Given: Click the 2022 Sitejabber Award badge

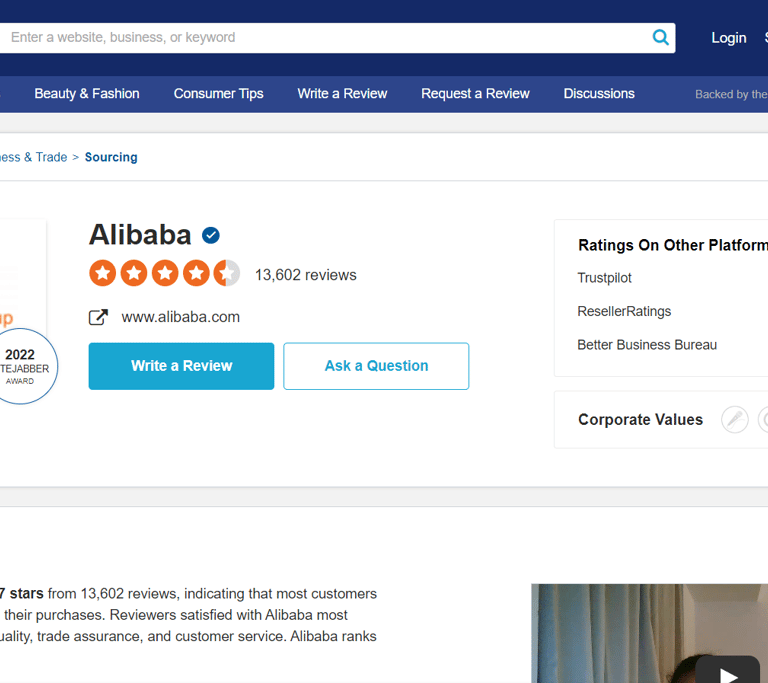Looking at the screenshot, I should (x=22, y=366).
